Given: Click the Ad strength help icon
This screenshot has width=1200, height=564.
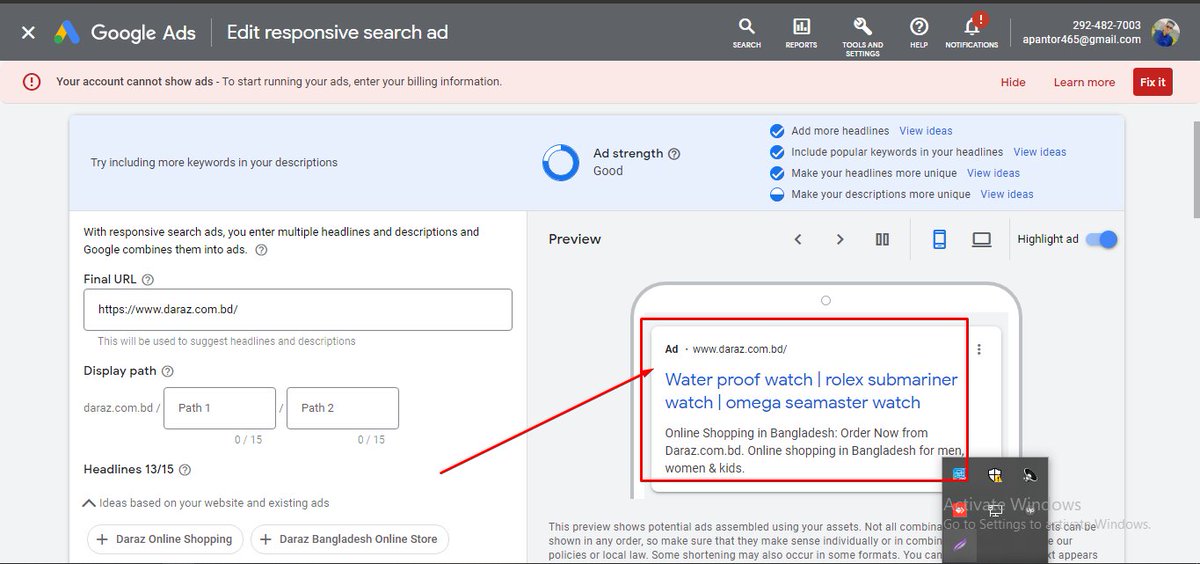Looking at the screenshot, I should pos(674,154).
